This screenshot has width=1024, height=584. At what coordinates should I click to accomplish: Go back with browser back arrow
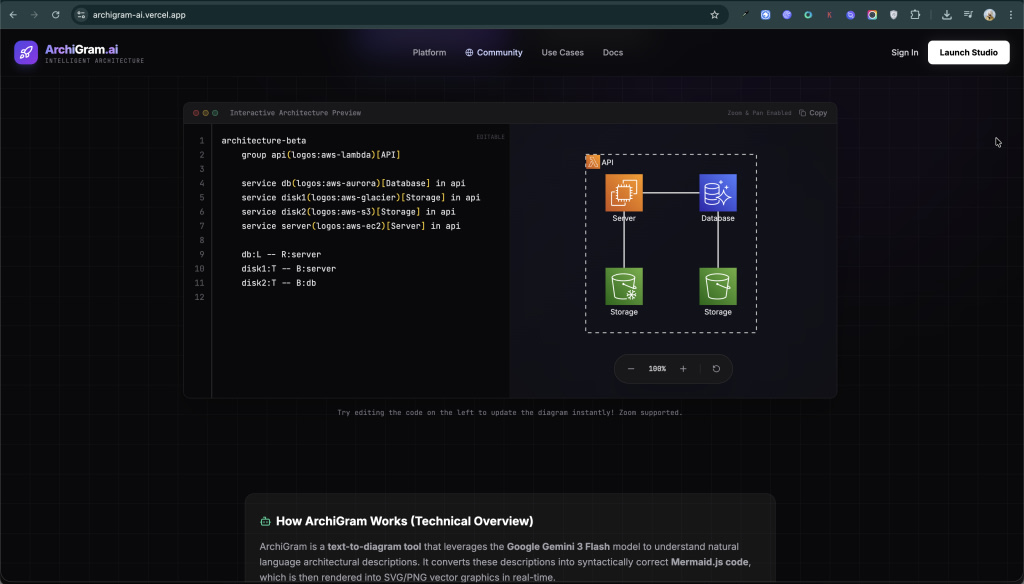13,14
